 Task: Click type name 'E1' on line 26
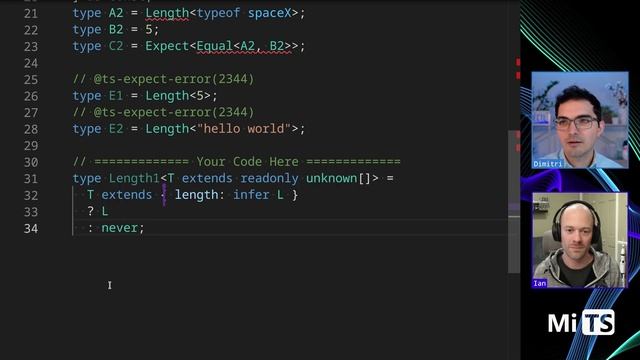click(116, 96)
